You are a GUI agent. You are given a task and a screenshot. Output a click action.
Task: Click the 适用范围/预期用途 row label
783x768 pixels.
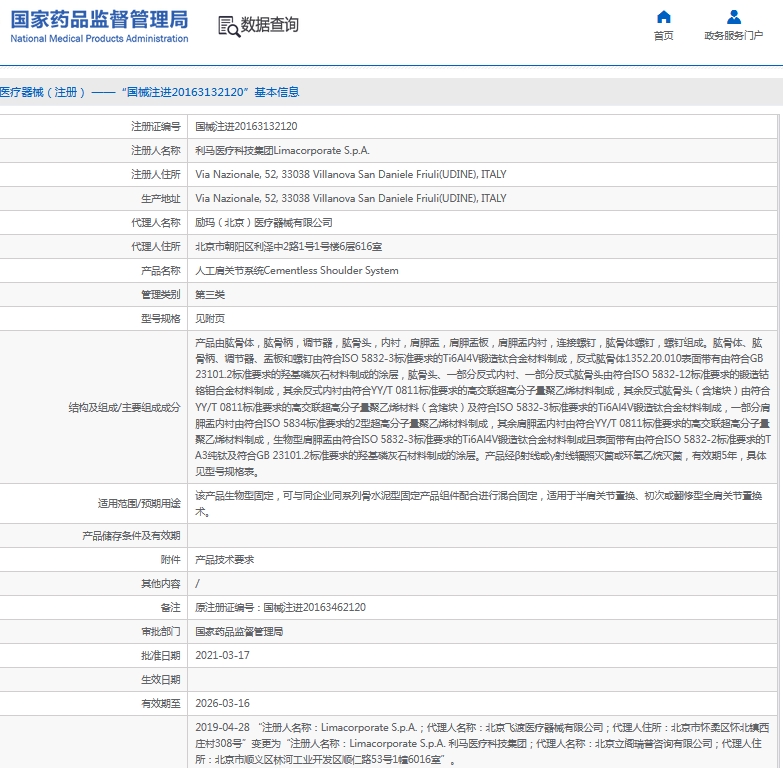tap(139, 503)
